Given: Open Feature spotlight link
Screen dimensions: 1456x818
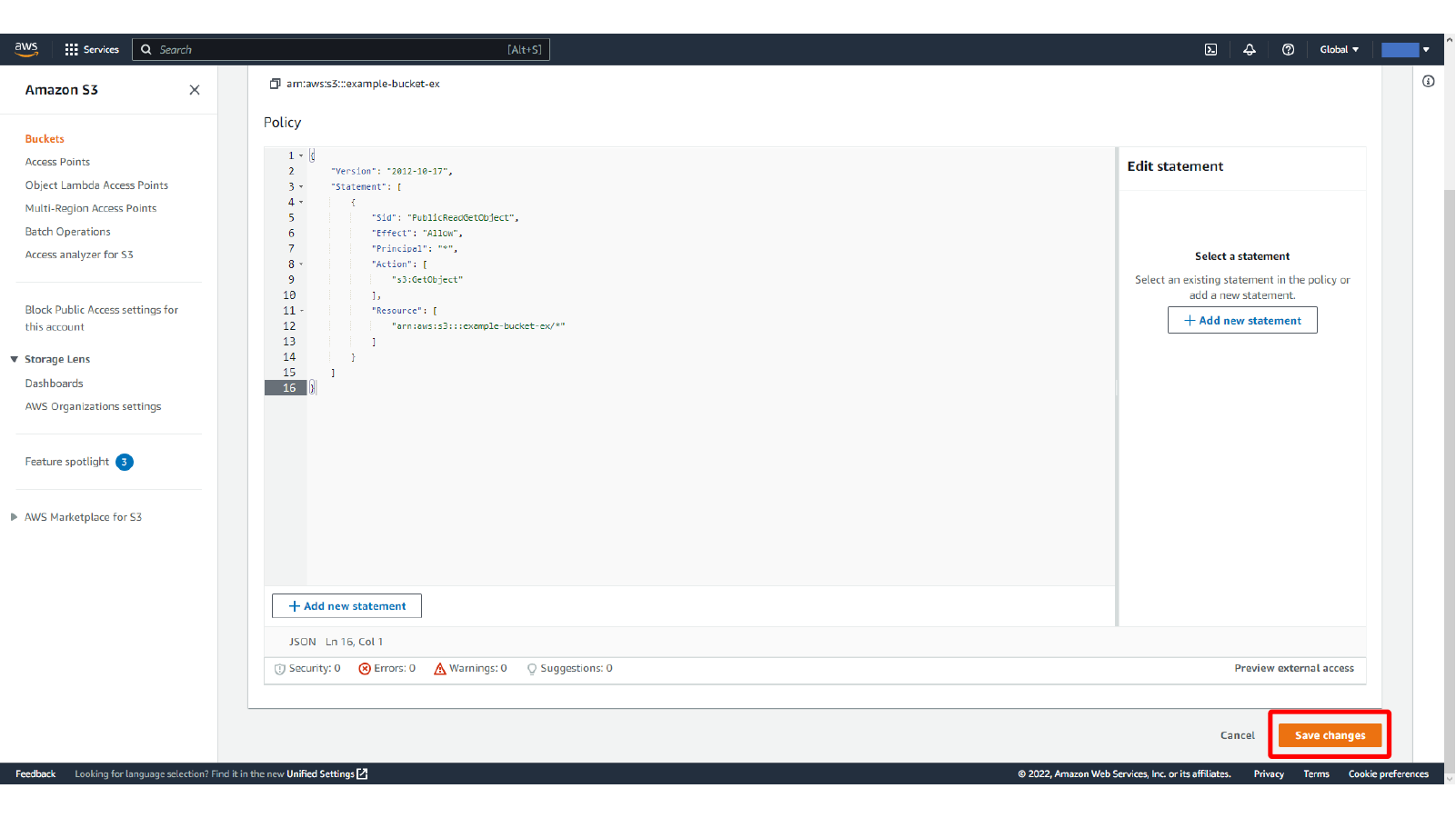Looking at the screenshot, I should 67,462.
